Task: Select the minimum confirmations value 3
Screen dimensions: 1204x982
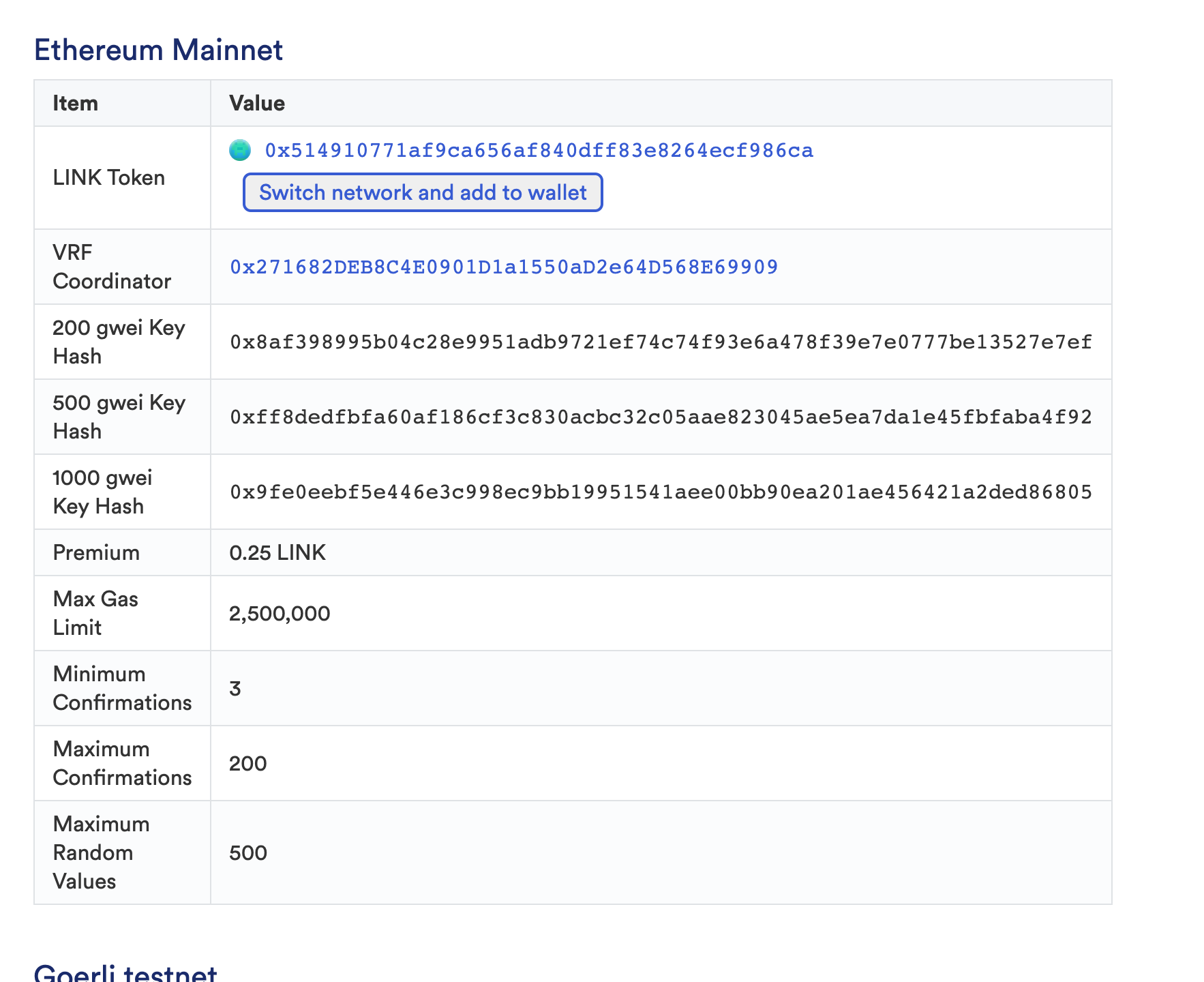Action: pyautogui.click(x=235, y=689)
